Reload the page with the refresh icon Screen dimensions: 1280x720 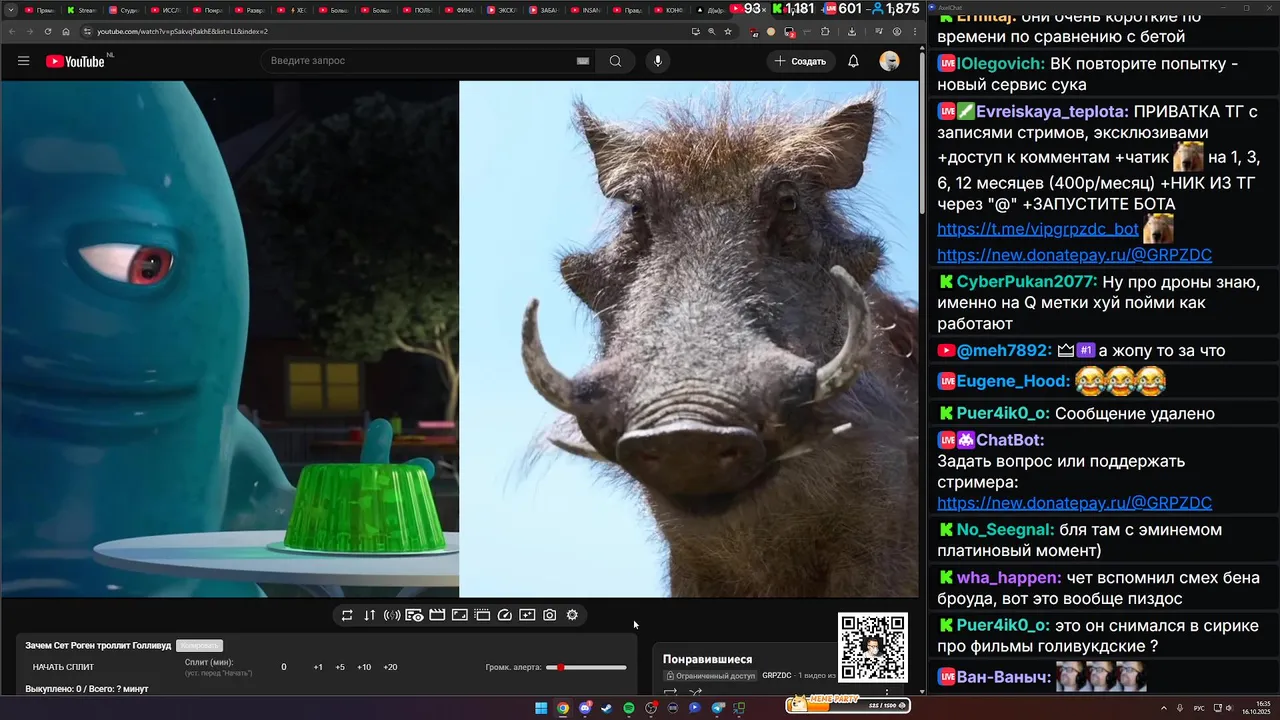48,31
